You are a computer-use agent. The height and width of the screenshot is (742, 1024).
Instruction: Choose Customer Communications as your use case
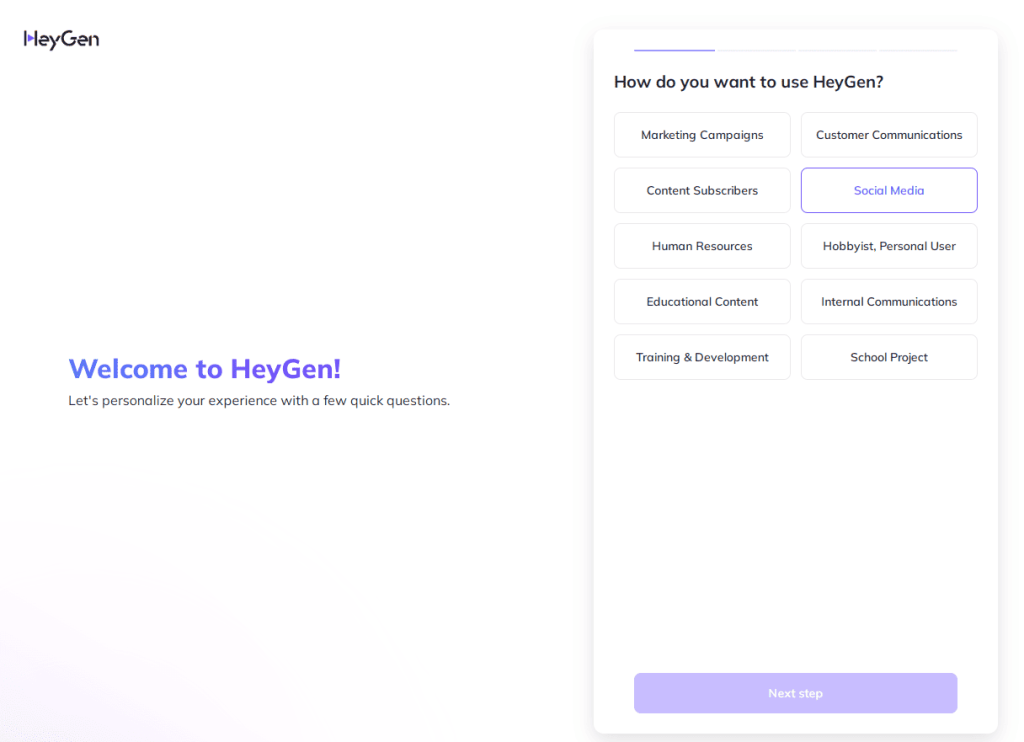[888, 134]
